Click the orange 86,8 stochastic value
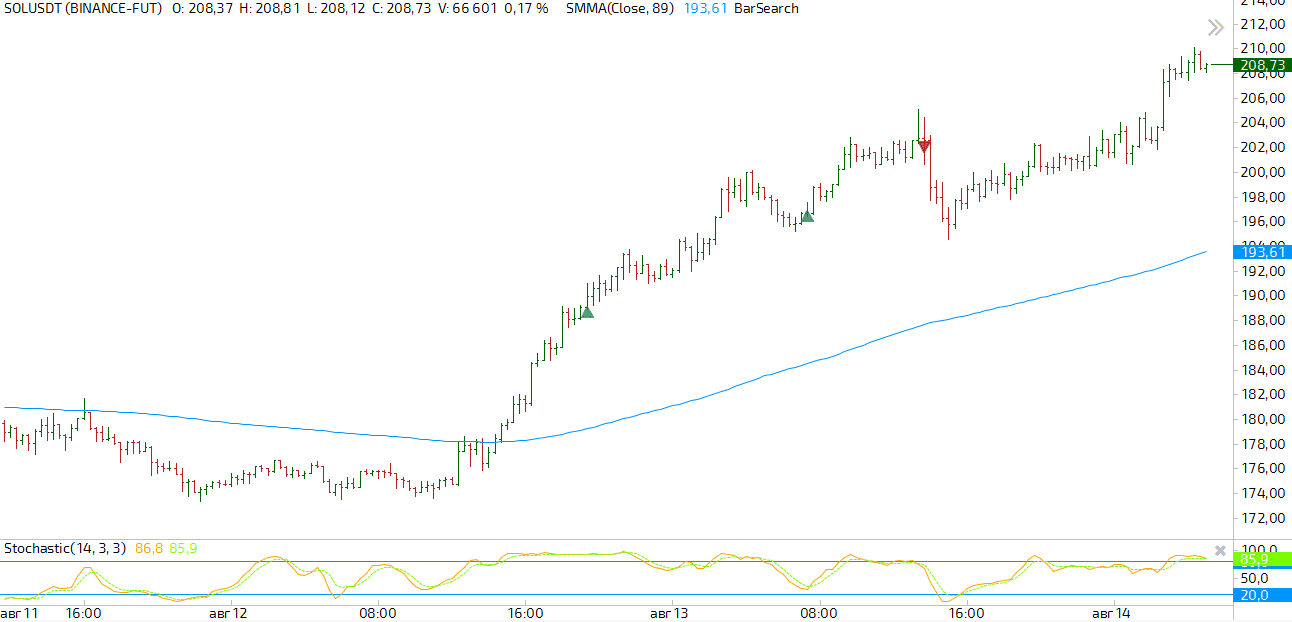 point(149,548)
